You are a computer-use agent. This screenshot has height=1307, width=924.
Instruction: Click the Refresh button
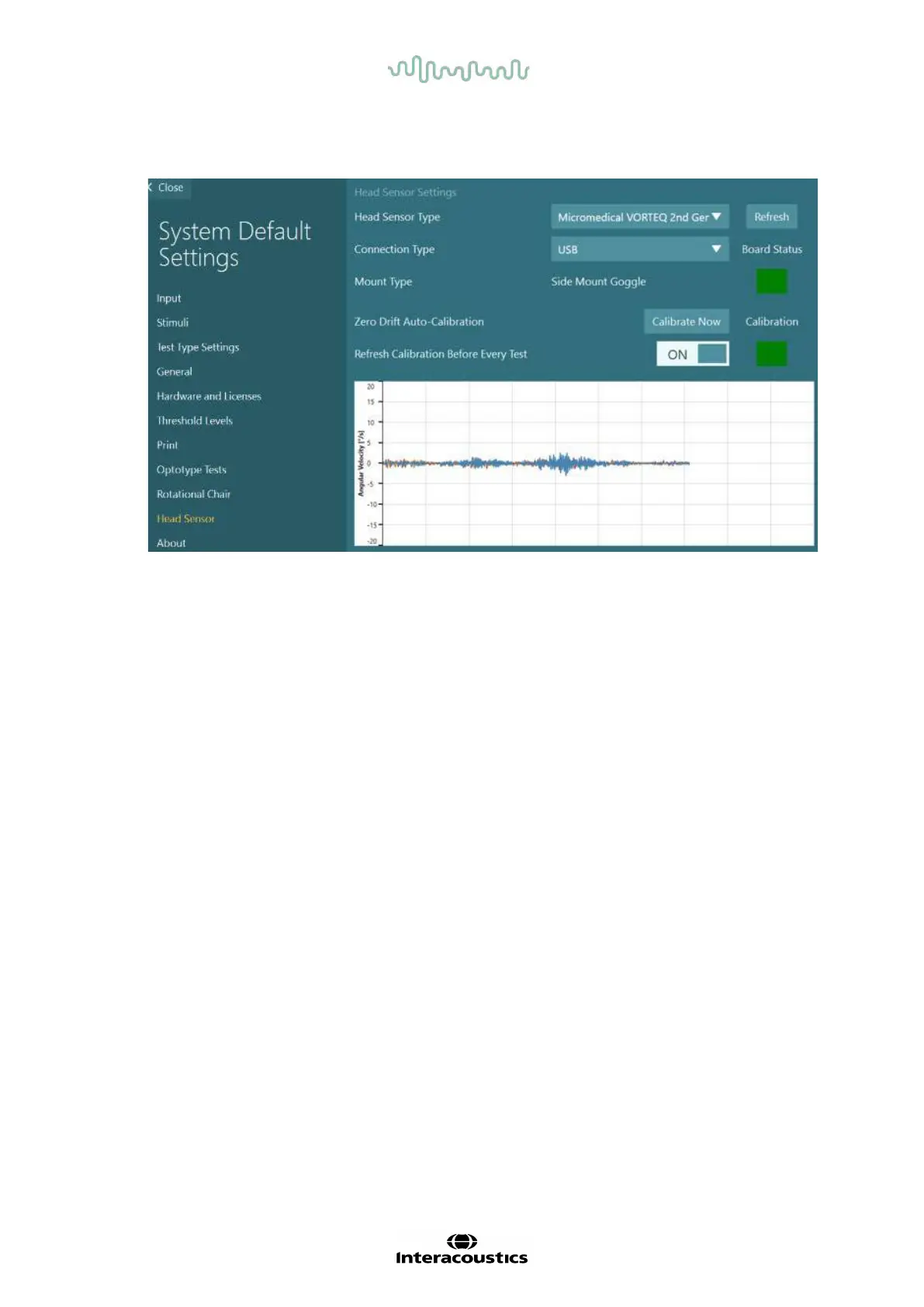[771, 217]
